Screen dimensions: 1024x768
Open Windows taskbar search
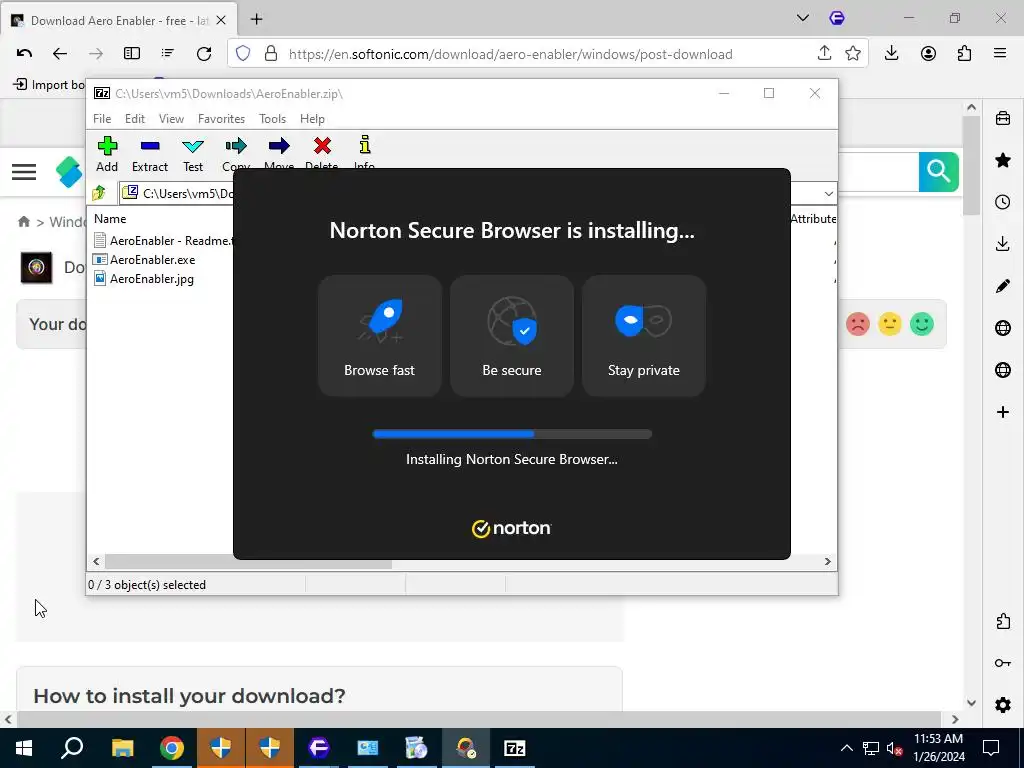pos(72,748)
